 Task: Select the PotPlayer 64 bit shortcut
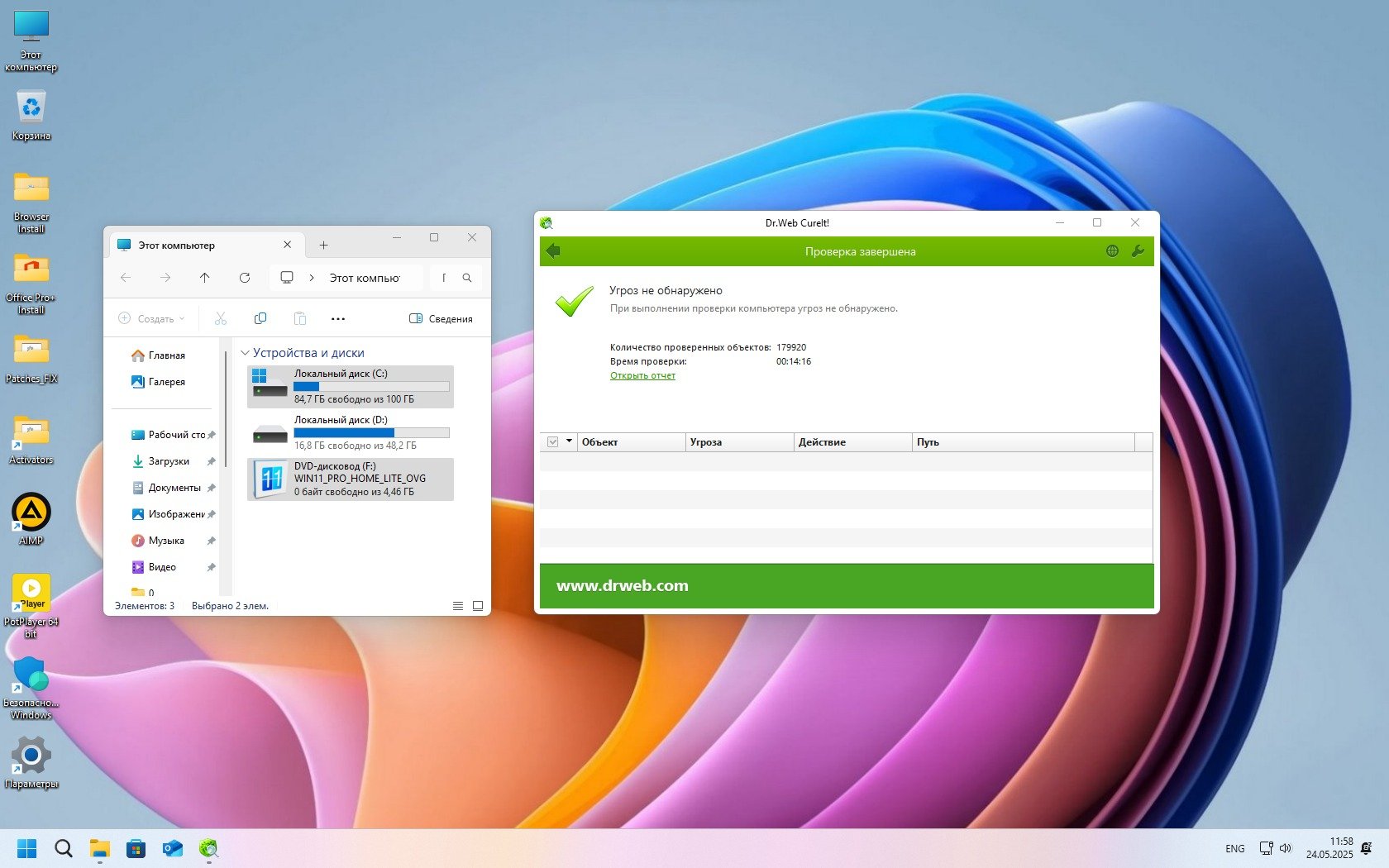click(31, 606)
